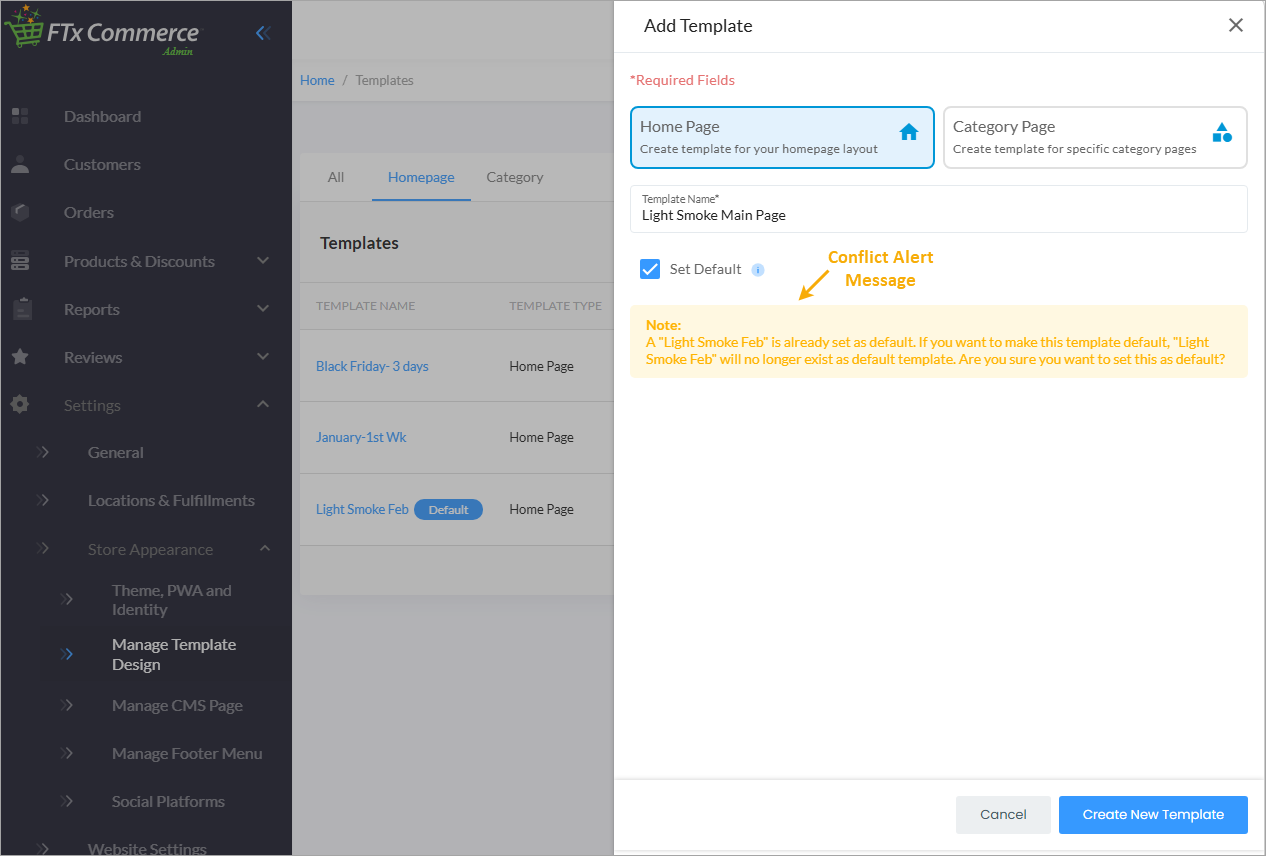This screenshot has width=1266, height=856.
Task: Expand the Products & Discounts menu
Action: pos(263,261)
